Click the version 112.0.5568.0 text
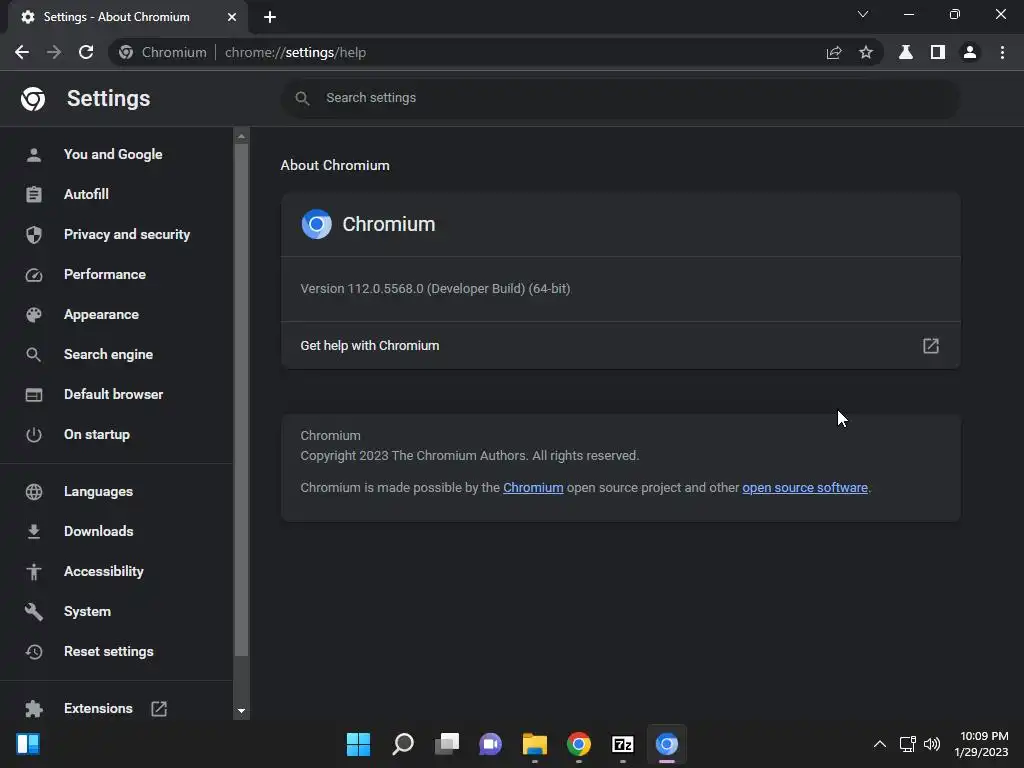The image size is (1024, 768). (x=435, y=289)
